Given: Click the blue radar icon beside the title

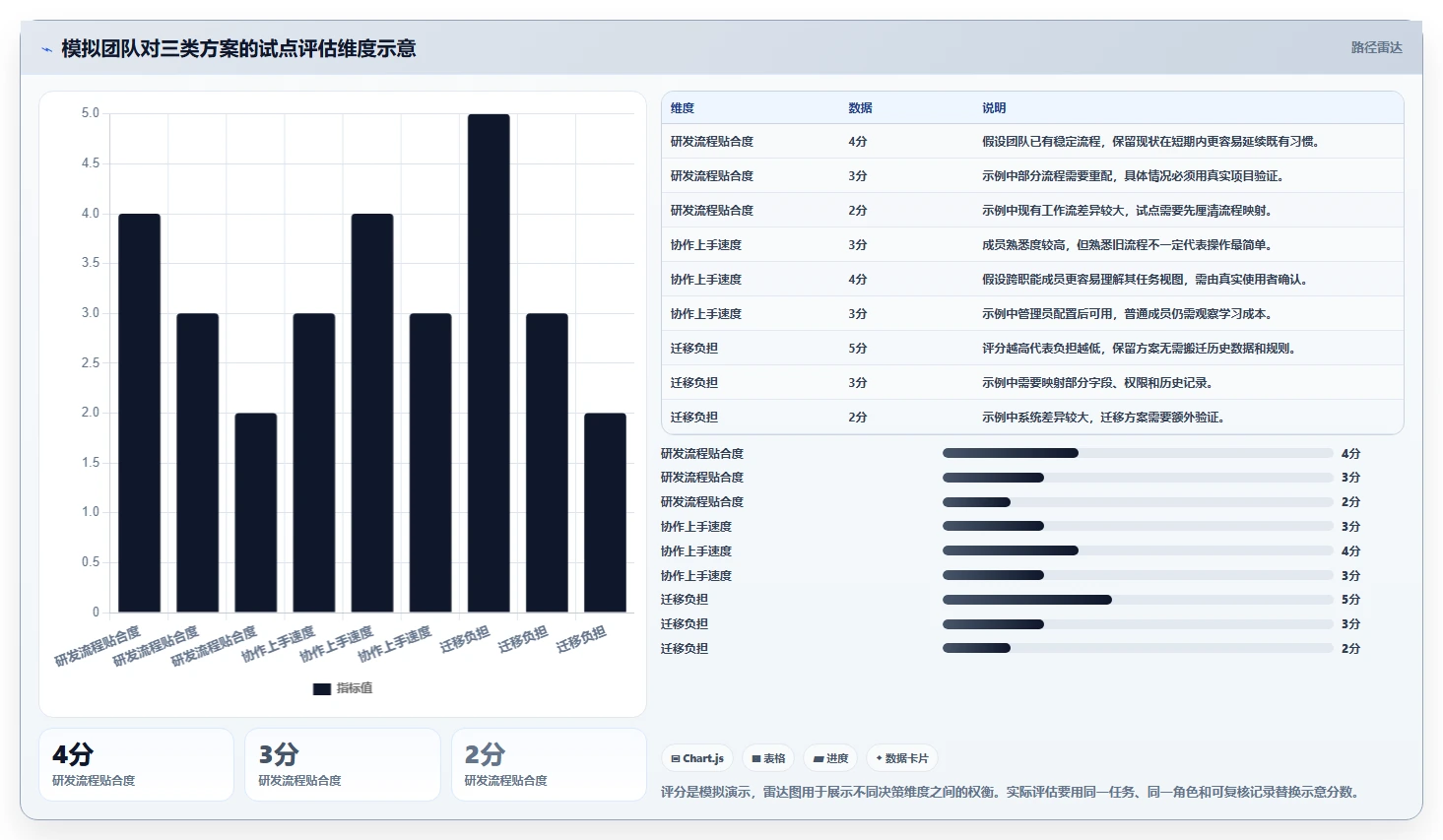Looking at the screenshot, I should click(x=46, y=49).
